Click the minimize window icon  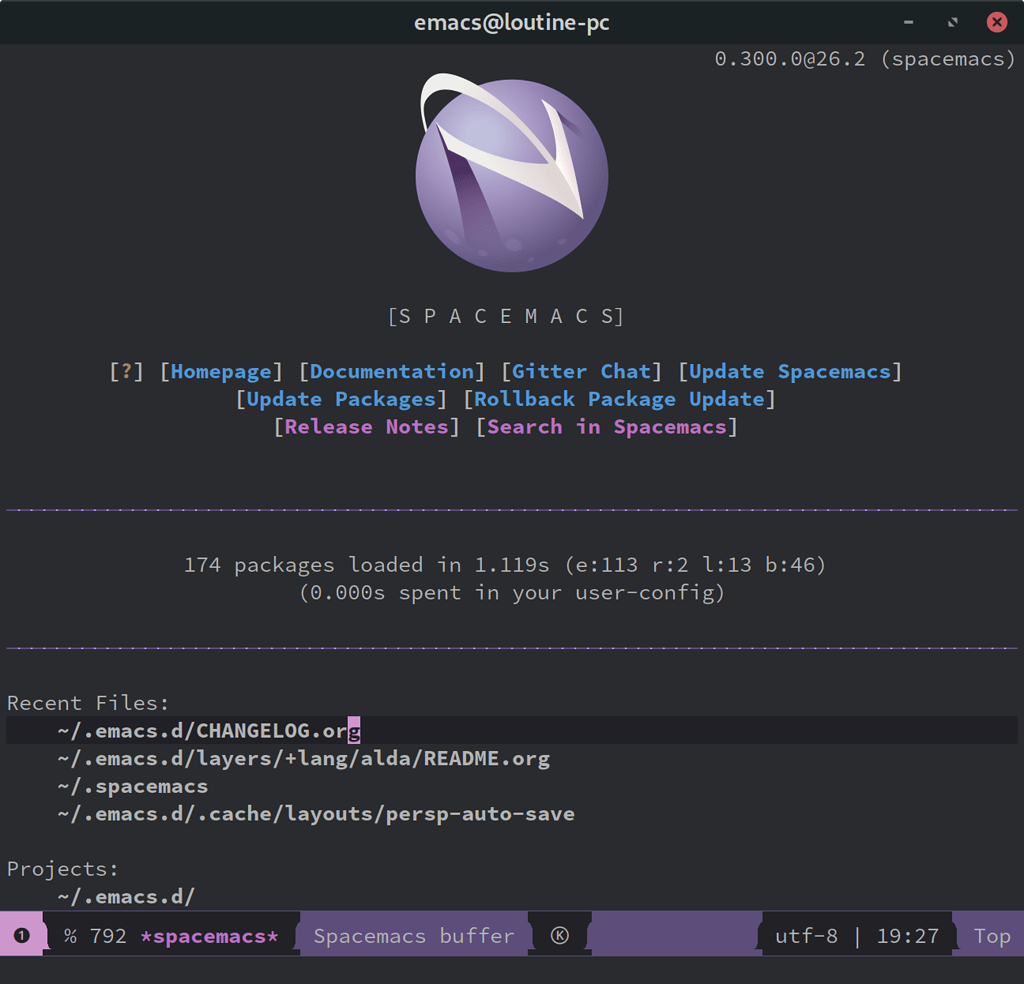908,21
